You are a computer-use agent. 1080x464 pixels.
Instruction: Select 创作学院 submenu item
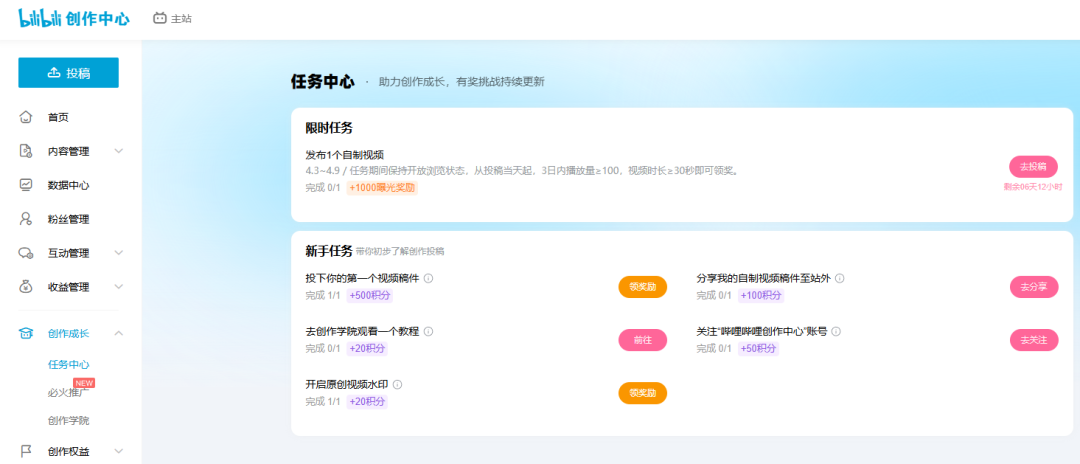pos(68,420)
